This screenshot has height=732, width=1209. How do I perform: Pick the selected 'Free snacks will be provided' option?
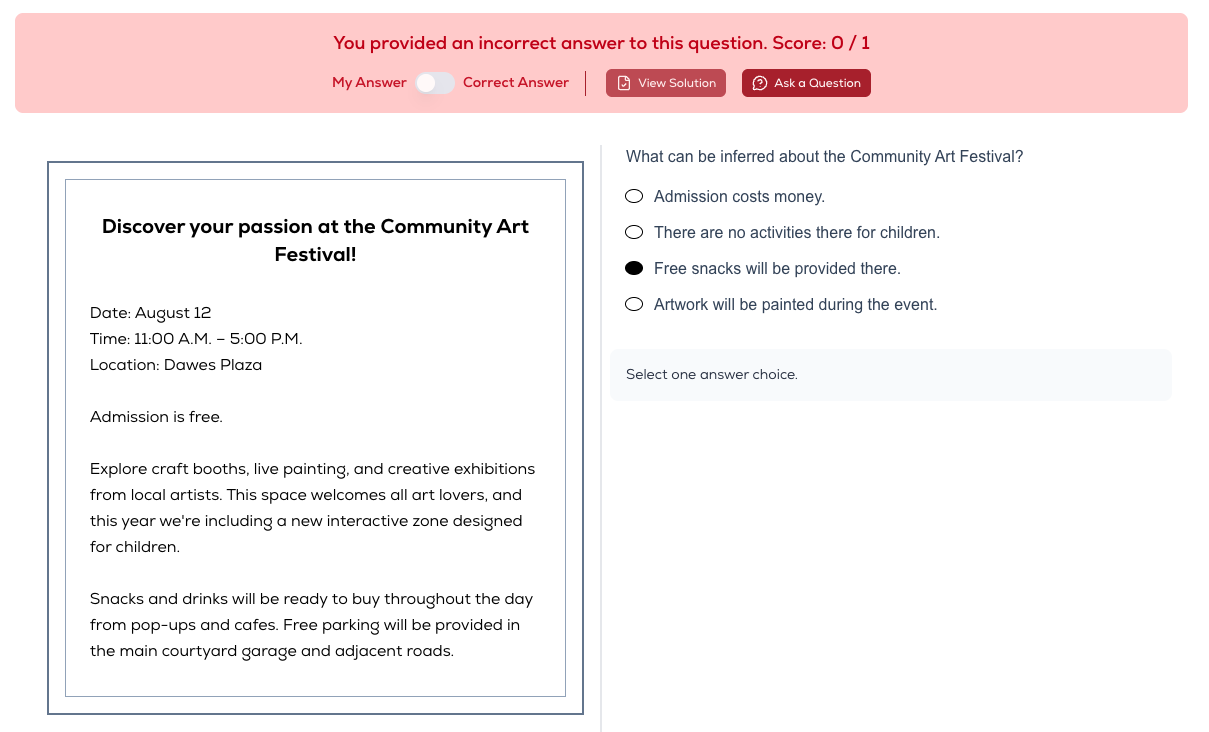pos(634,269)
